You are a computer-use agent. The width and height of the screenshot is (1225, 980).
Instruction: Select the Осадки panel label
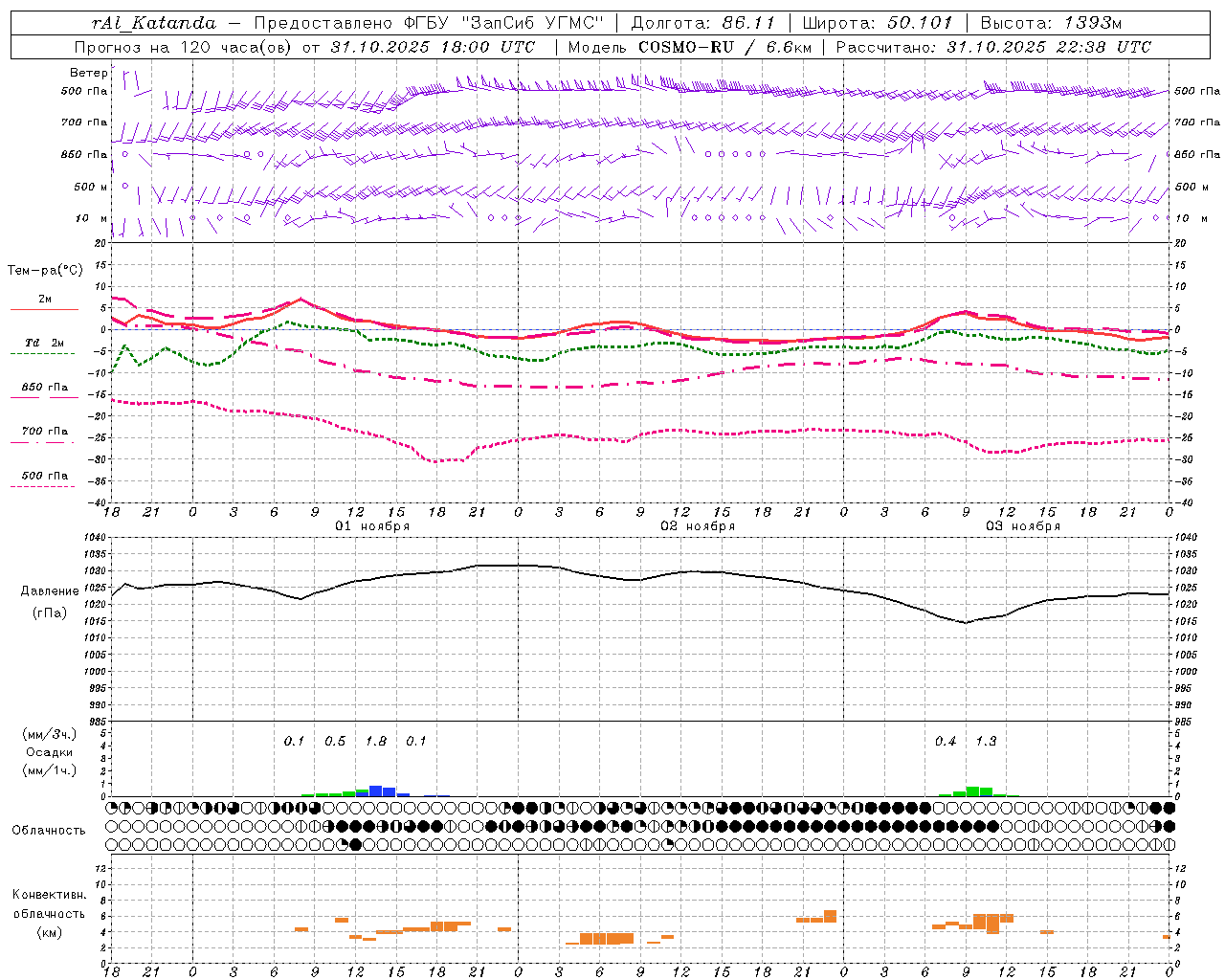tap(50, 752)
